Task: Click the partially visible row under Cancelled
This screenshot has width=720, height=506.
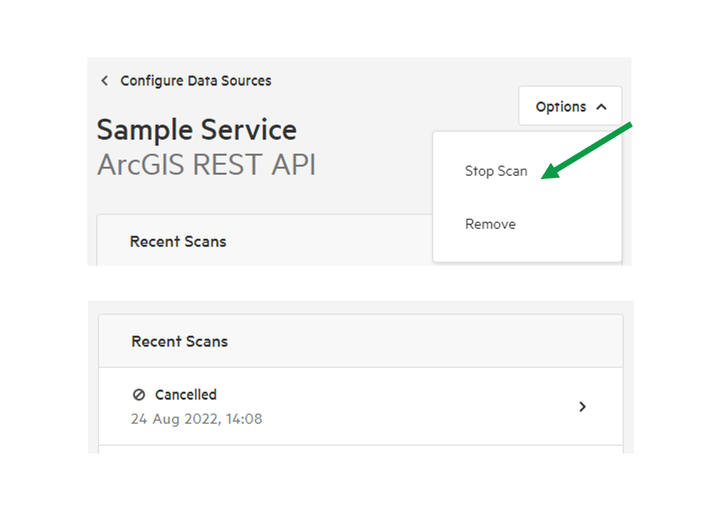Action: 361,449
